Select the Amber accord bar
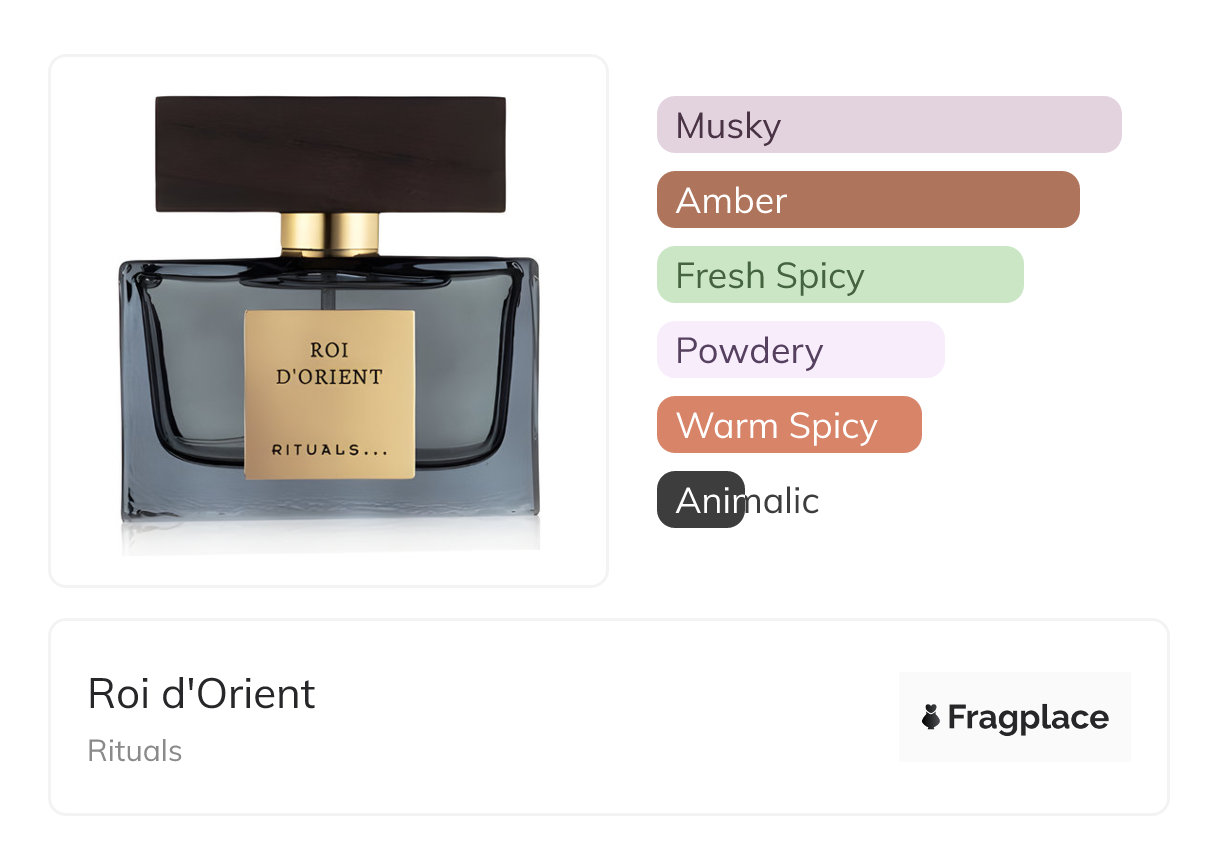1218x864 pixels. pyautogui.click(x=868, y=200)
